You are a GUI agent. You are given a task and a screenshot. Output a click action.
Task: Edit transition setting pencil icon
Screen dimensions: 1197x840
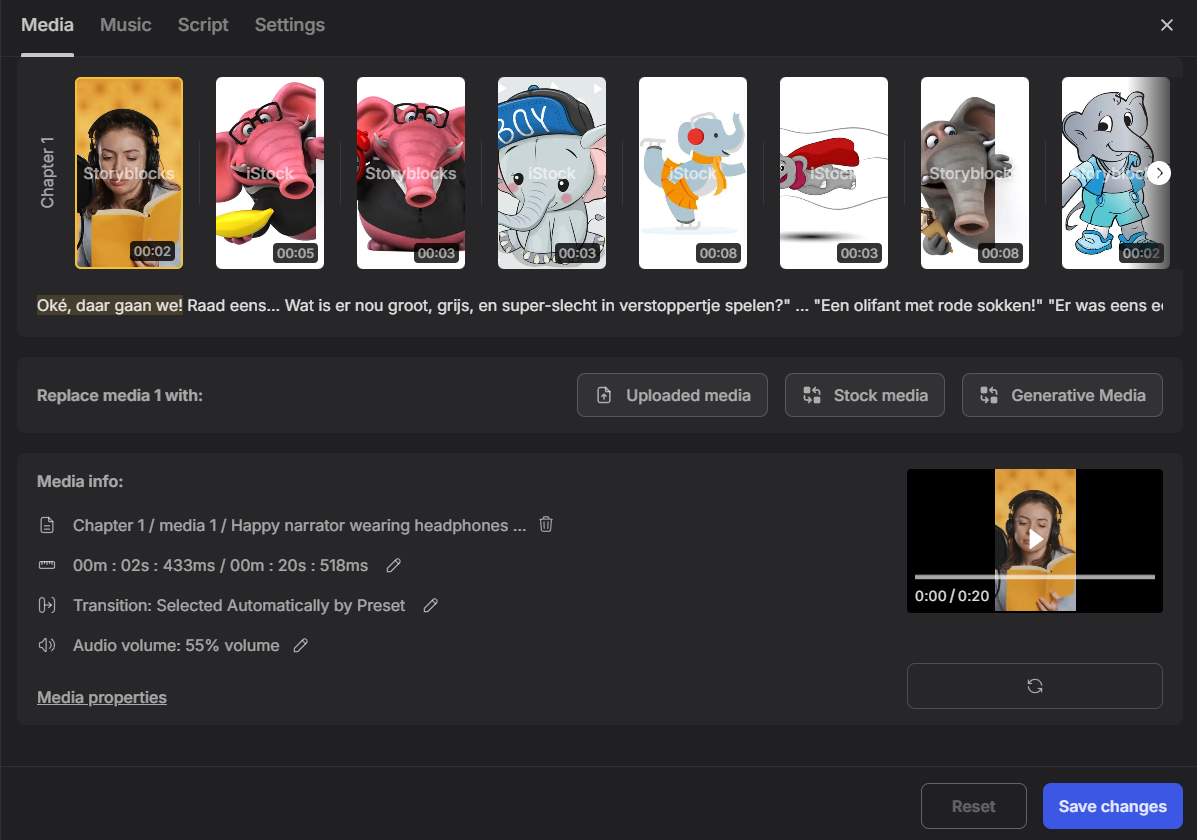click(x=431, y=606)
